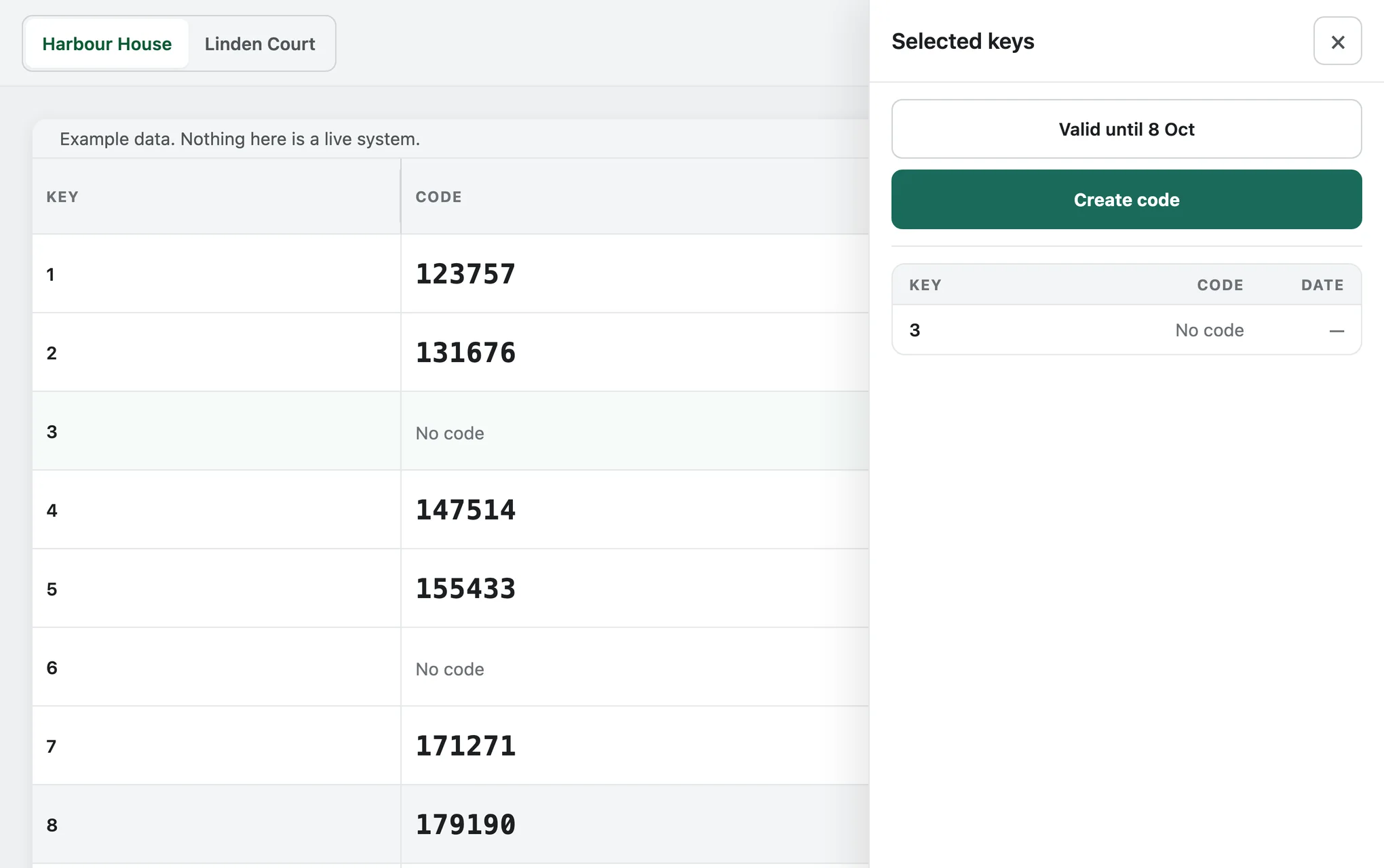Image resolution: width=1384 pixels, height=868 pixels.
Task: Click the Selected keys panel title
Action: coord(963,41)
